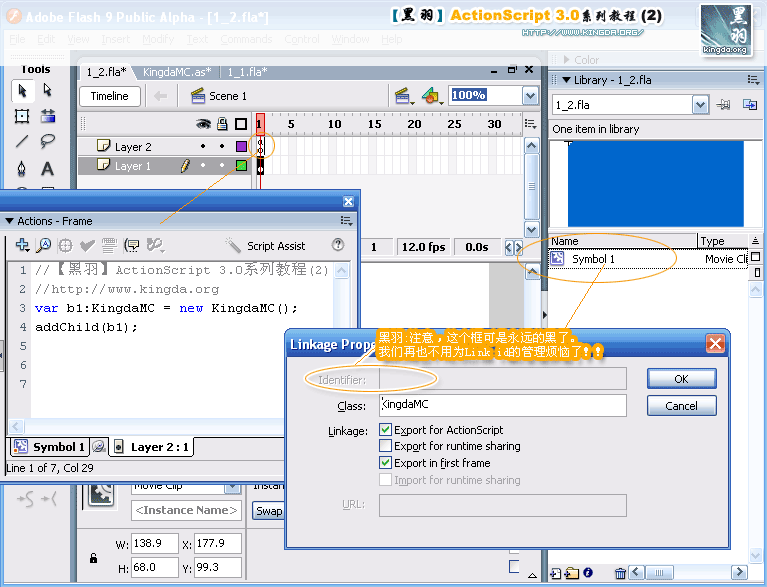Viewport: 767px width, 587px height.
Task: Click the Timeline button
Action: click(x=110, y=96)
